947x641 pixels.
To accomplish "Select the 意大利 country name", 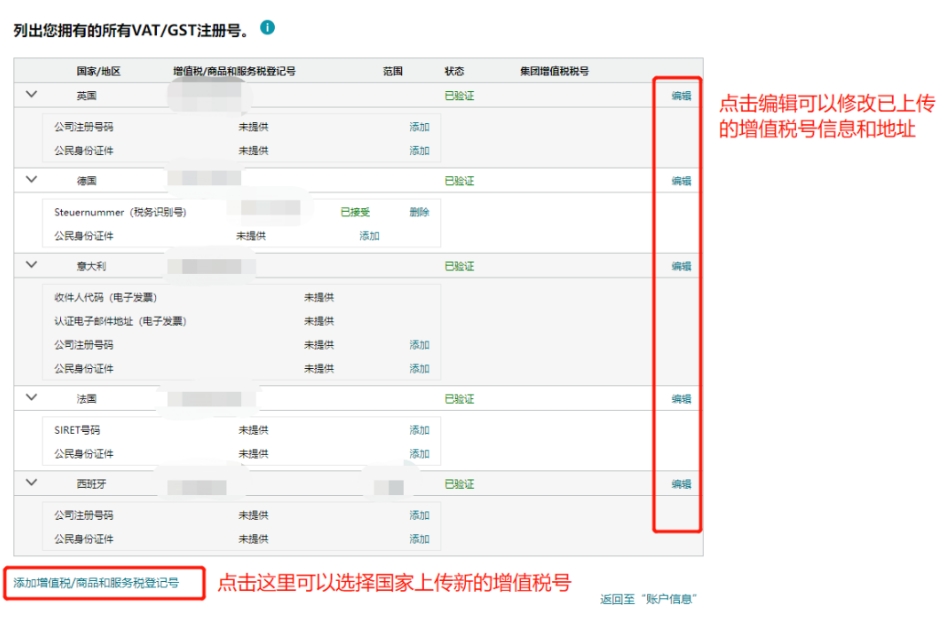I will pyautogui.click(x=91, y=266).
